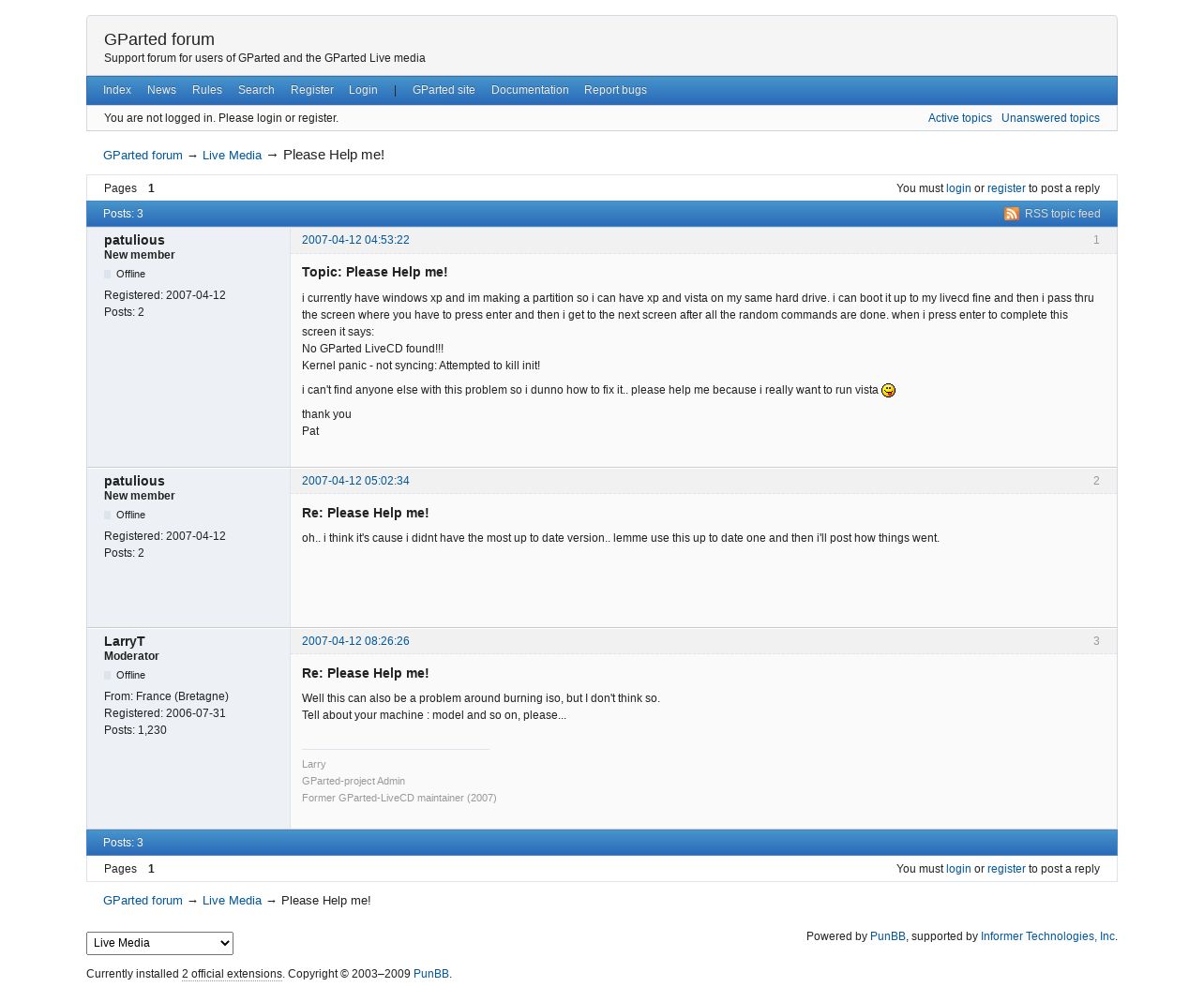Click post number 1 label
This screenshot has width=1204, height=987.
tap(1096, 240)
